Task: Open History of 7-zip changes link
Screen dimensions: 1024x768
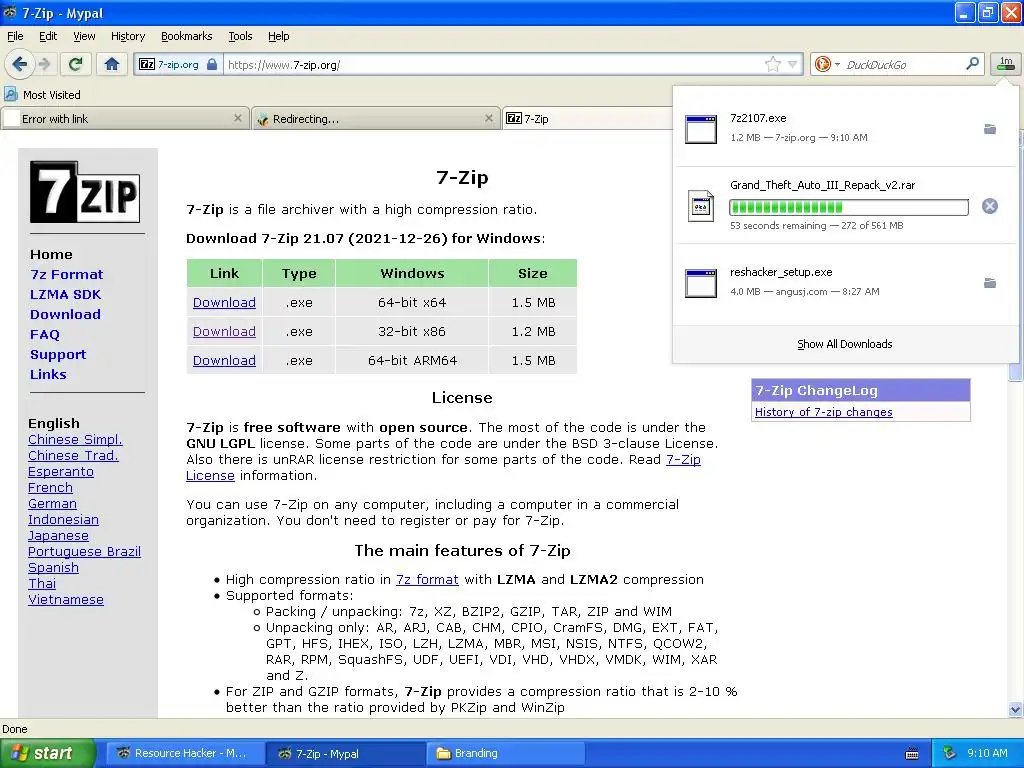Action: tap(824, 412)
